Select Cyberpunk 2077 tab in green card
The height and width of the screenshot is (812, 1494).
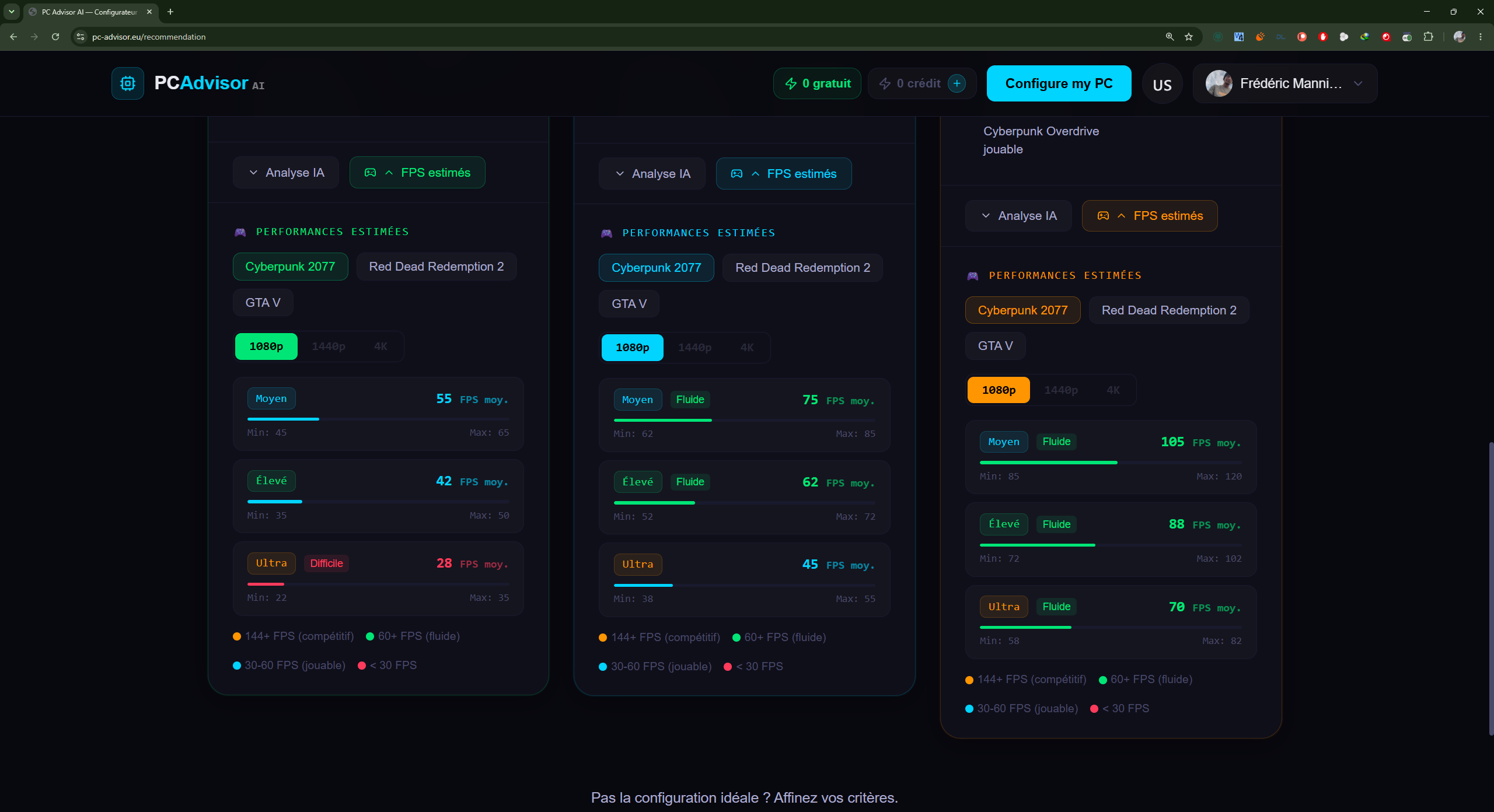coord(290,267)
